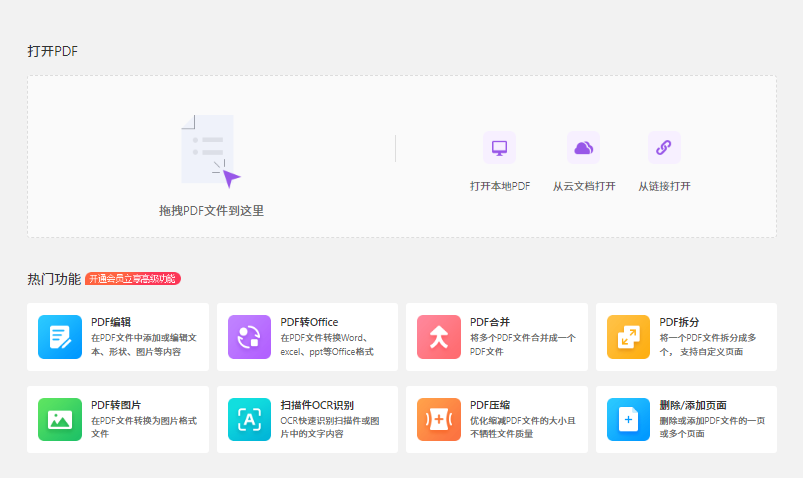Click the blue 删除/添加页面 page icon
This screenshot has width=803, height=478.
[628, 419]
